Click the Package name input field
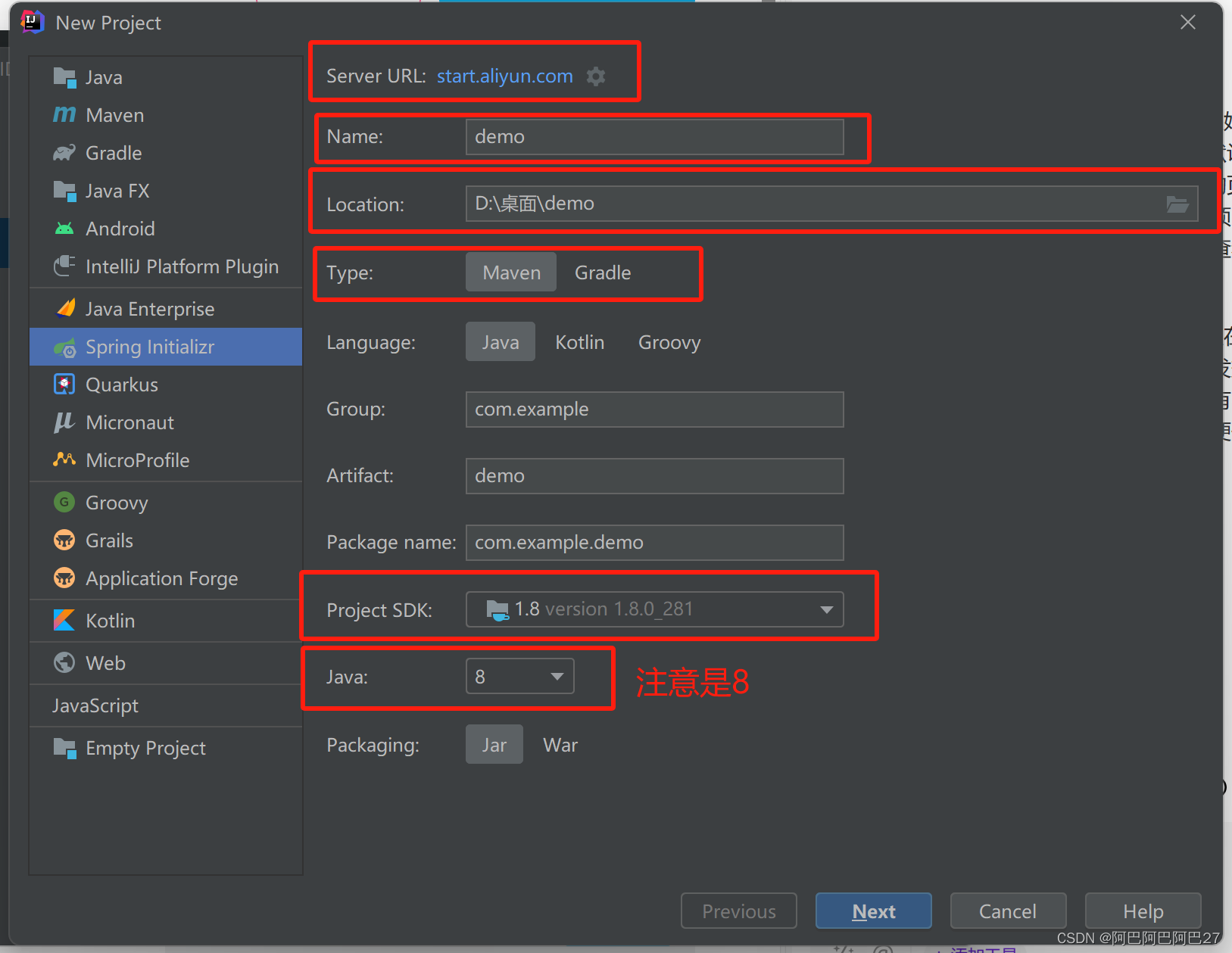Screen dimensions: 1232x953 (654, 543)
